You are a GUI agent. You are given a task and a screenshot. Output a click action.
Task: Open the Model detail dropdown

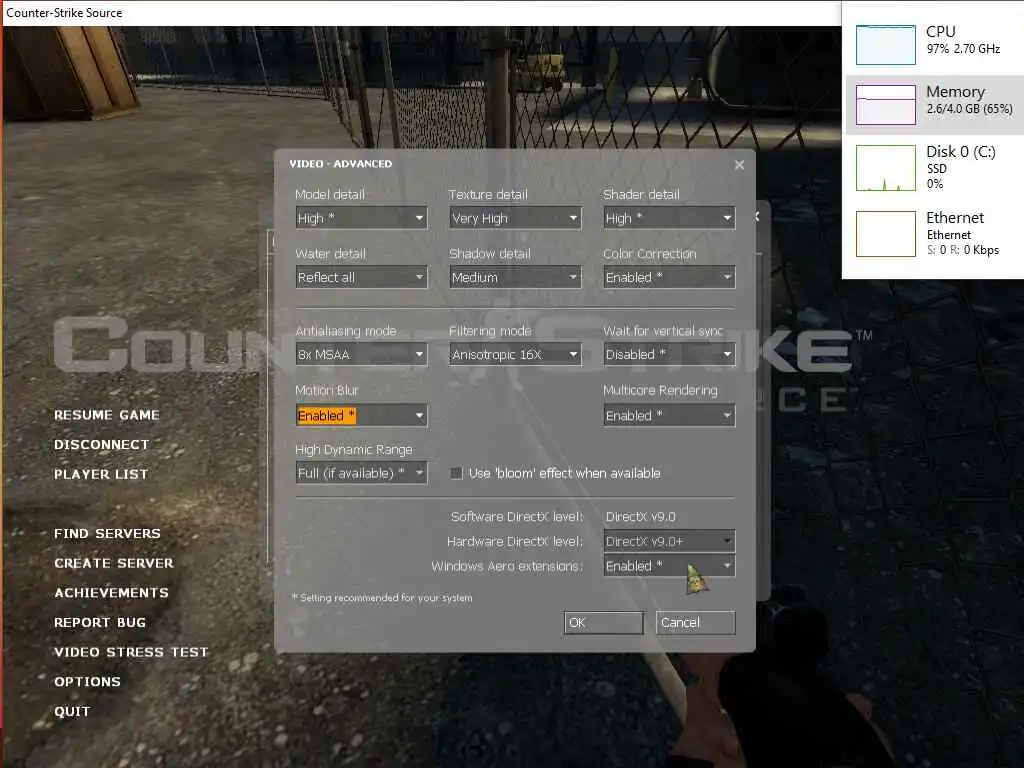(361, 218)
